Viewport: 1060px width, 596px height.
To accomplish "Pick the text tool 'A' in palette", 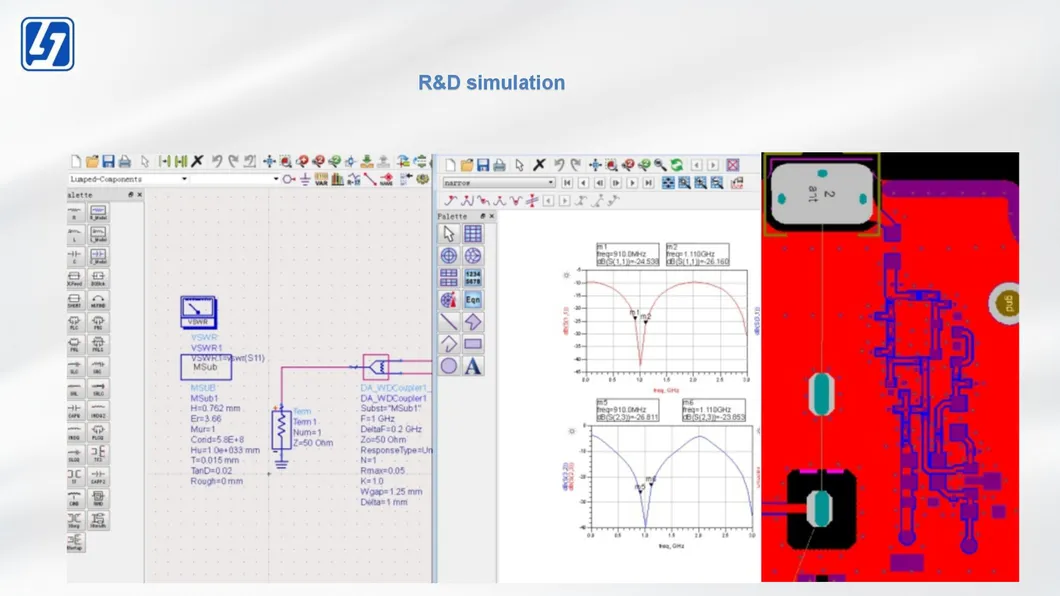I will coord(473,366).
